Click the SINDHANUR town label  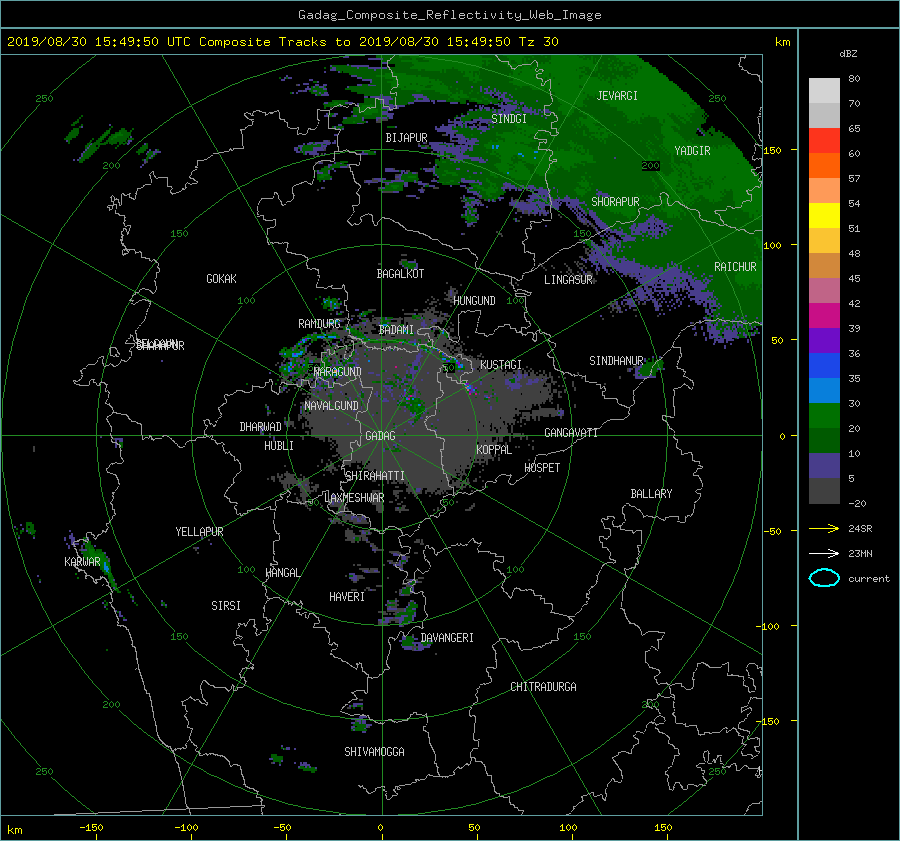pos(616,361)
